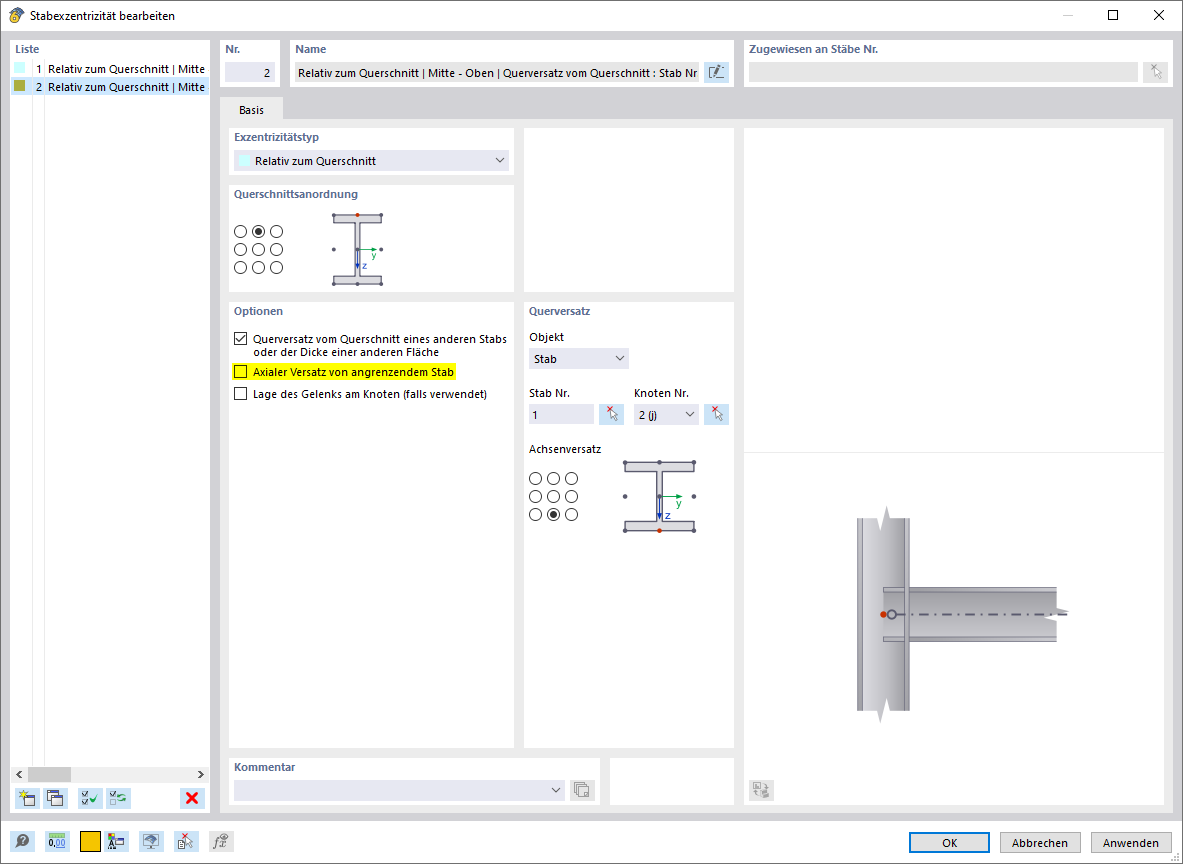
Task: Select bottom-right radio in Achsenversatz
Action: pos(571,515)
